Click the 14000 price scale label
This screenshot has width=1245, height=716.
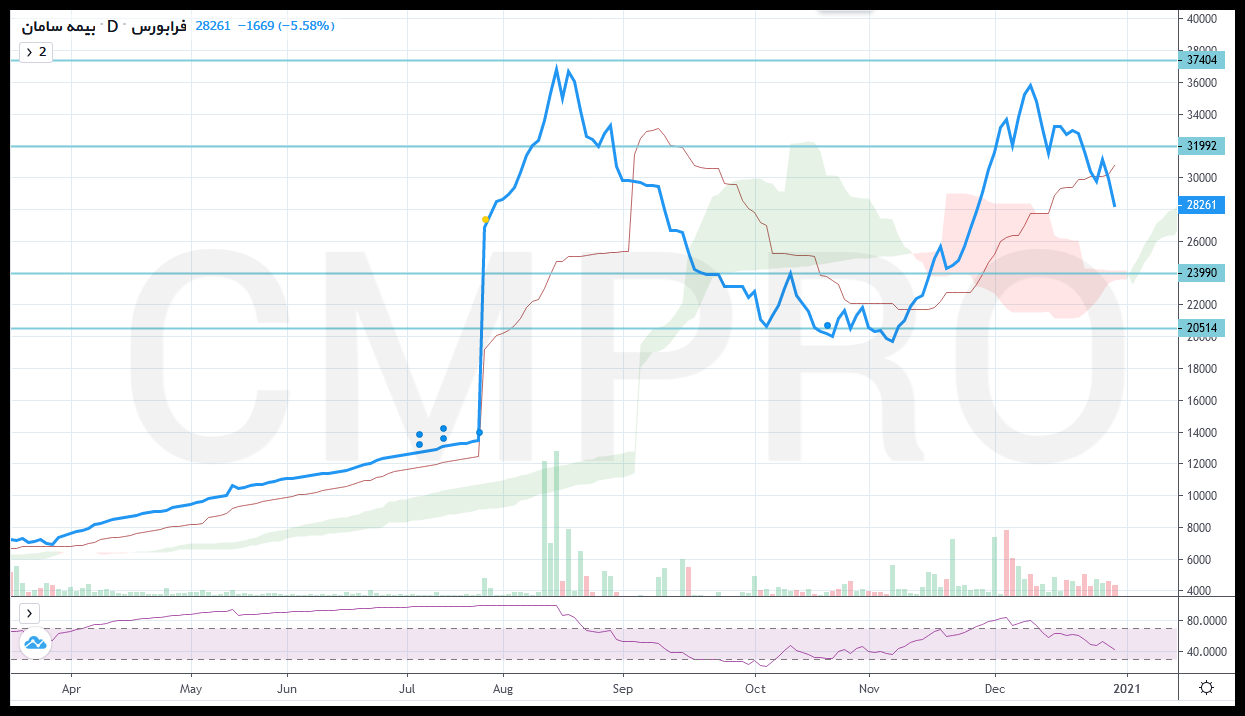coord(1201,433)
